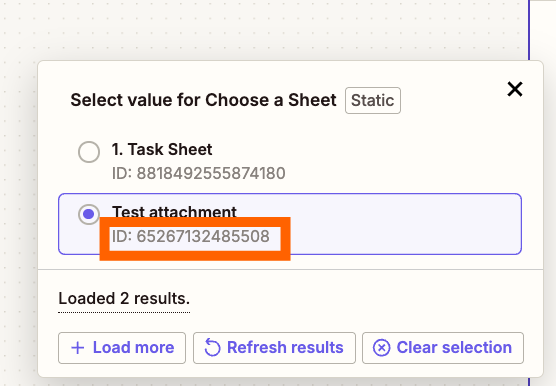Click the Test attachment option title

pyautogui.click(x=174, y=212)
